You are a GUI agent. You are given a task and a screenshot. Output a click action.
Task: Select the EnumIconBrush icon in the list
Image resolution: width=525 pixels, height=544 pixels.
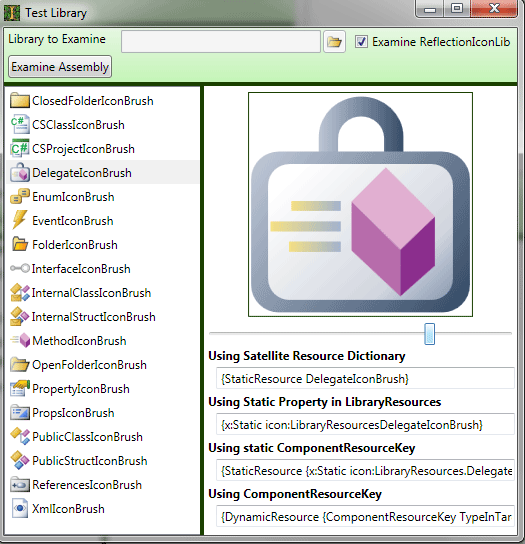point(20,197)
